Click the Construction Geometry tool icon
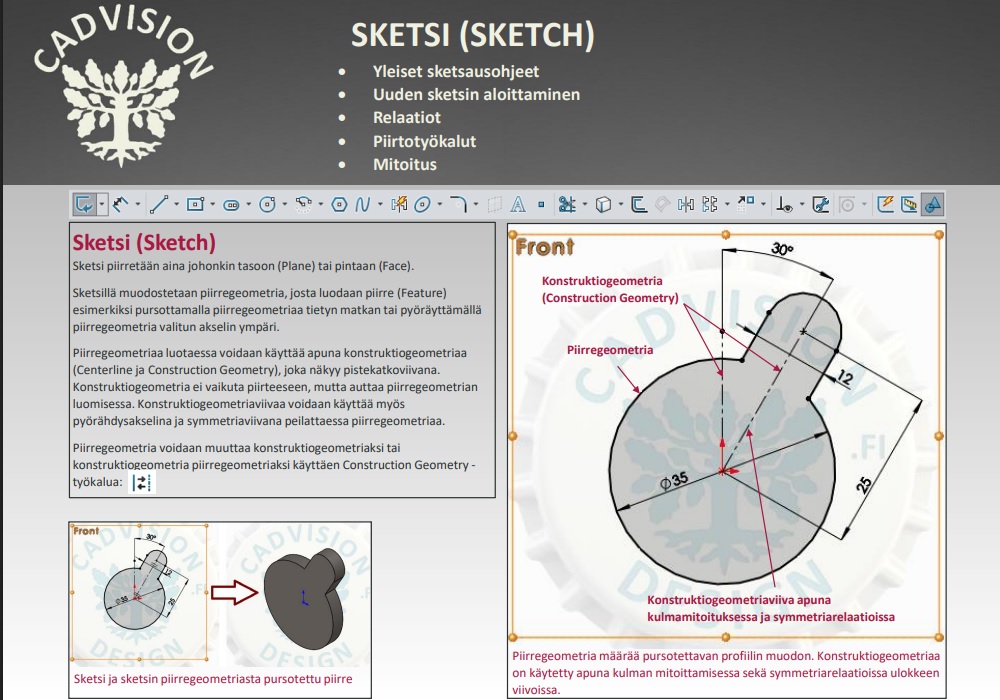 (x=143, y=482)
